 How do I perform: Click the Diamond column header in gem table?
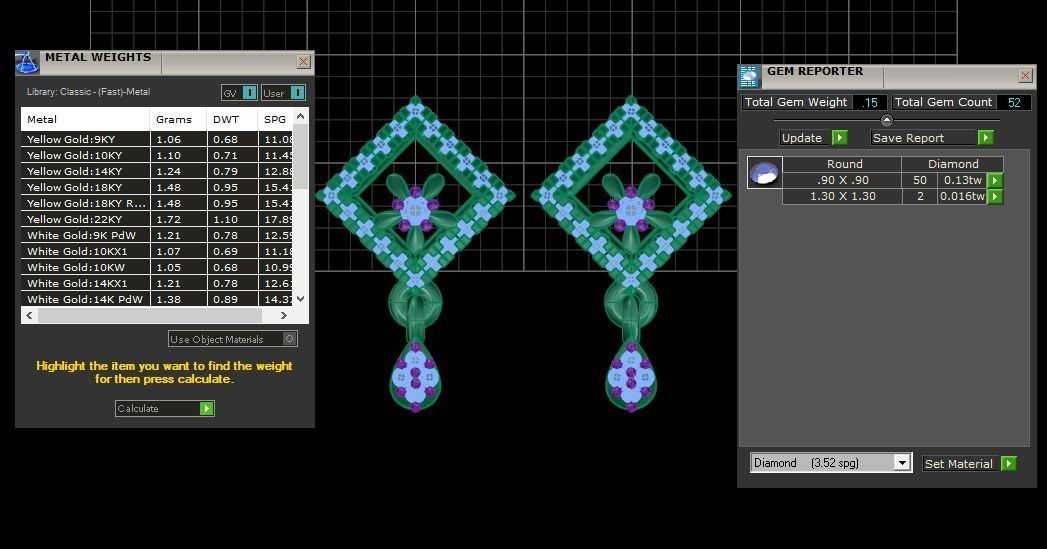click(x=953, y=164)
